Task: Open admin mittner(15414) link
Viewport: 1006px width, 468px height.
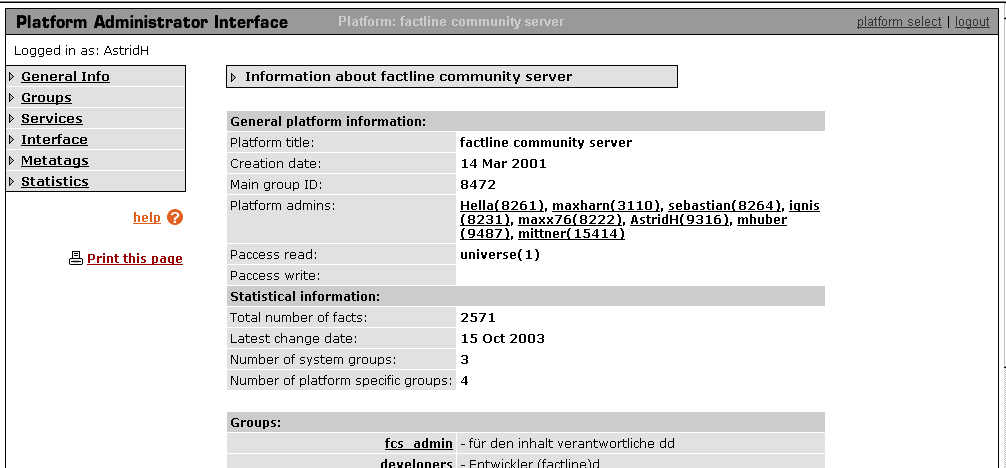Action: (x=571, y=234)
